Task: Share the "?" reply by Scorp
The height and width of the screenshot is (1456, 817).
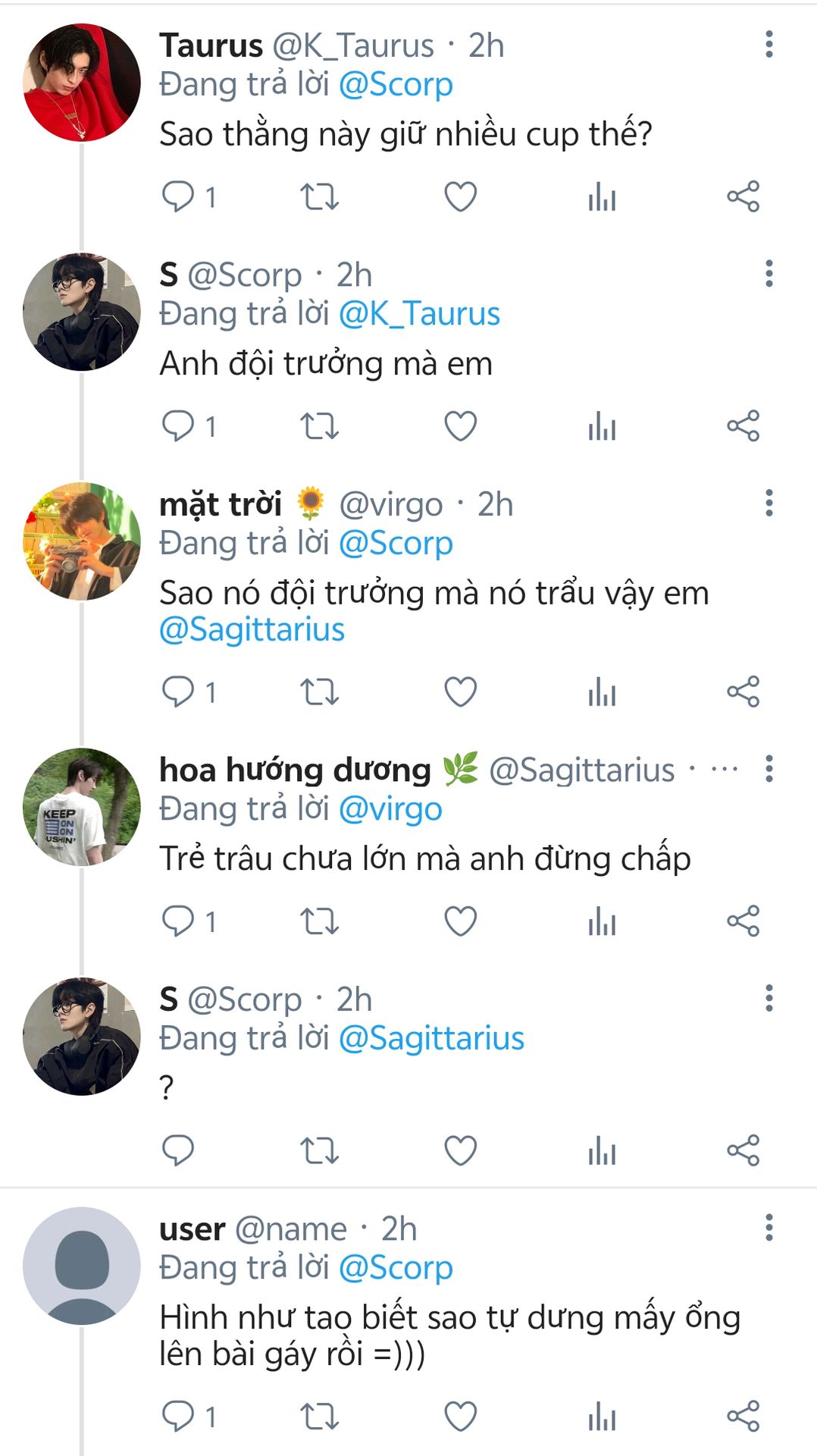Action: click(743, 1150)
